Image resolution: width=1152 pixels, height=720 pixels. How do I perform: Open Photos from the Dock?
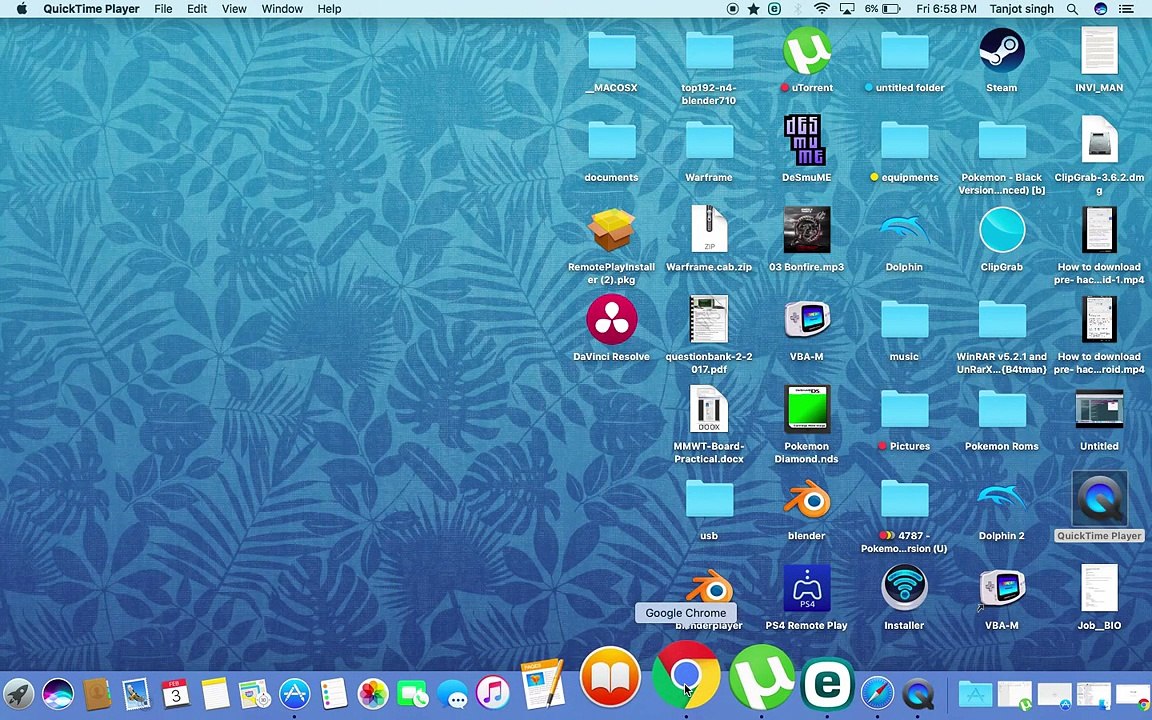tap(372, 694)
